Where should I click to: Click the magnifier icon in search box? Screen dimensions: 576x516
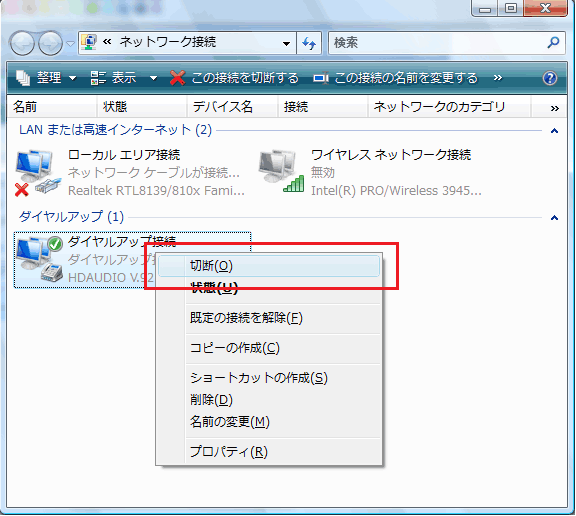(x=553, y=43)
